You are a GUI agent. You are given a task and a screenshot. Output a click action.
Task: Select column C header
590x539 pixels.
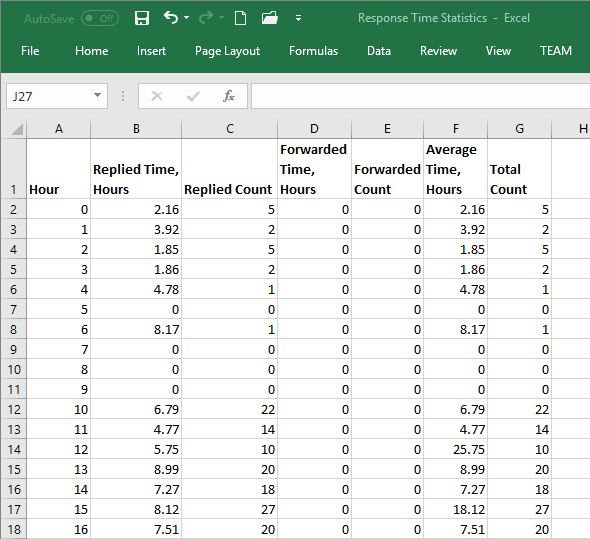230,129
